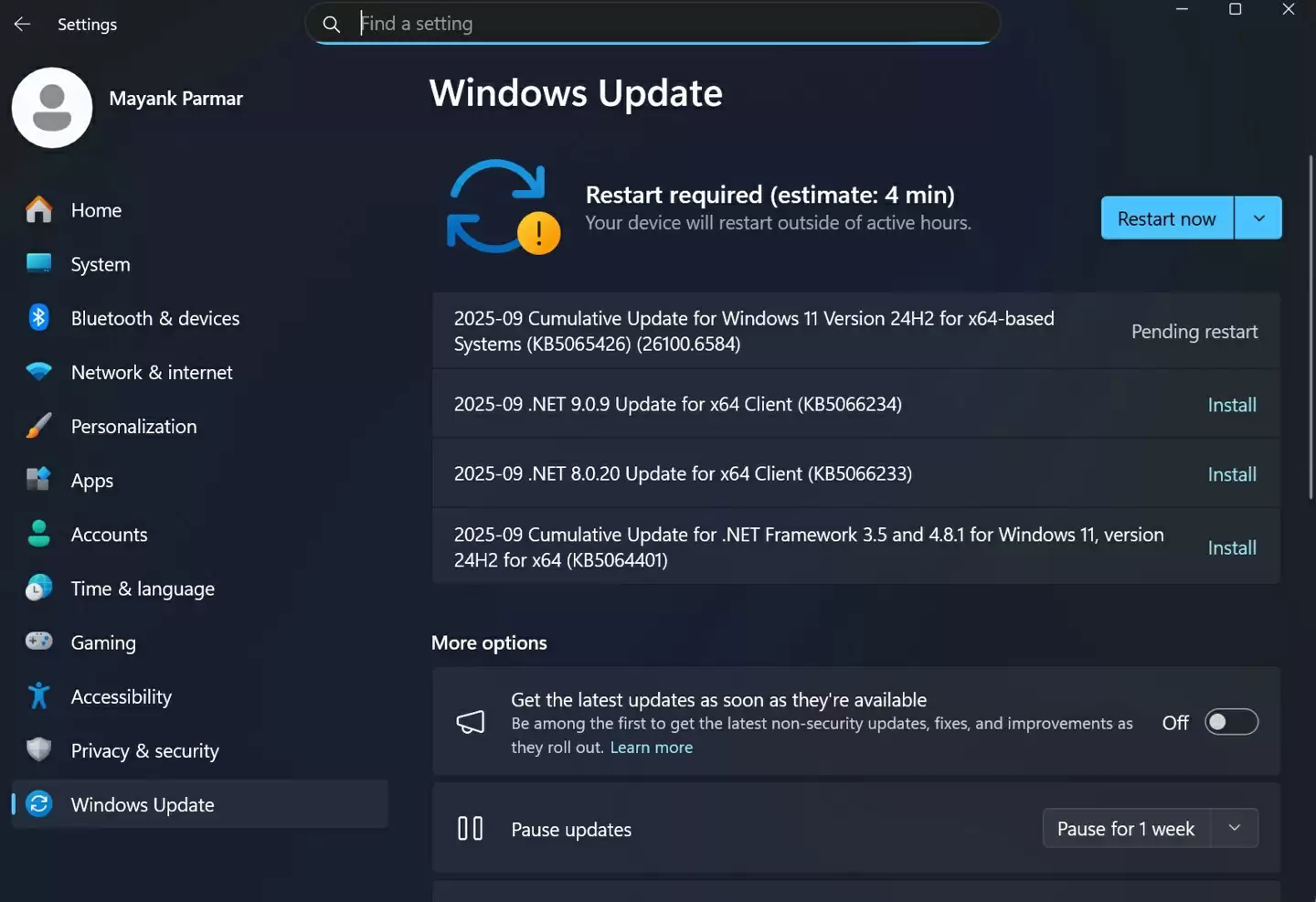The width and height of the screenshot is (1316, 902).
Task: Open the Pause for 1 week dropdown
Action: click(1236, 828)
